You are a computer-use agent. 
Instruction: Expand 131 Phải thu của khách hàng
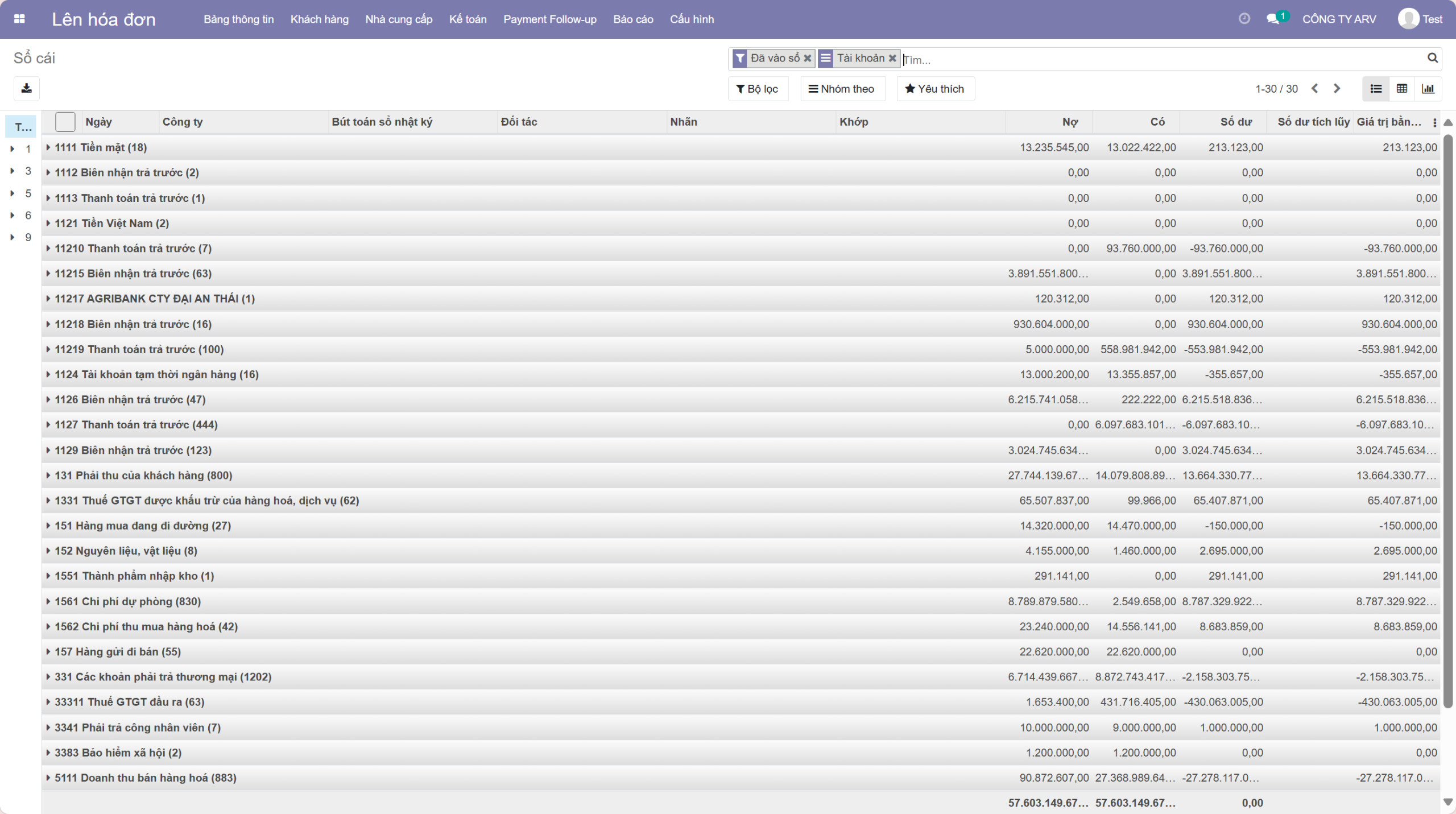point(143,476)
